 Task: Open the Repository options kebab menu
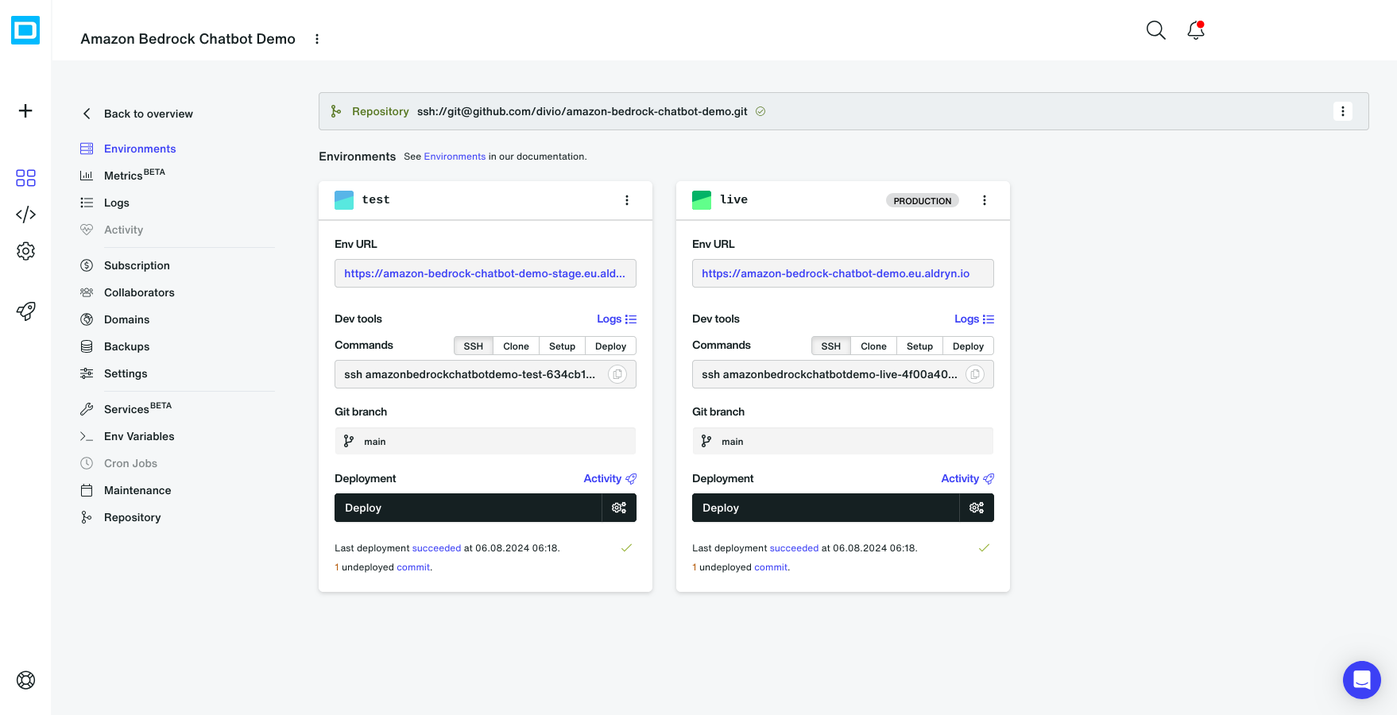tap(1343, 110)
